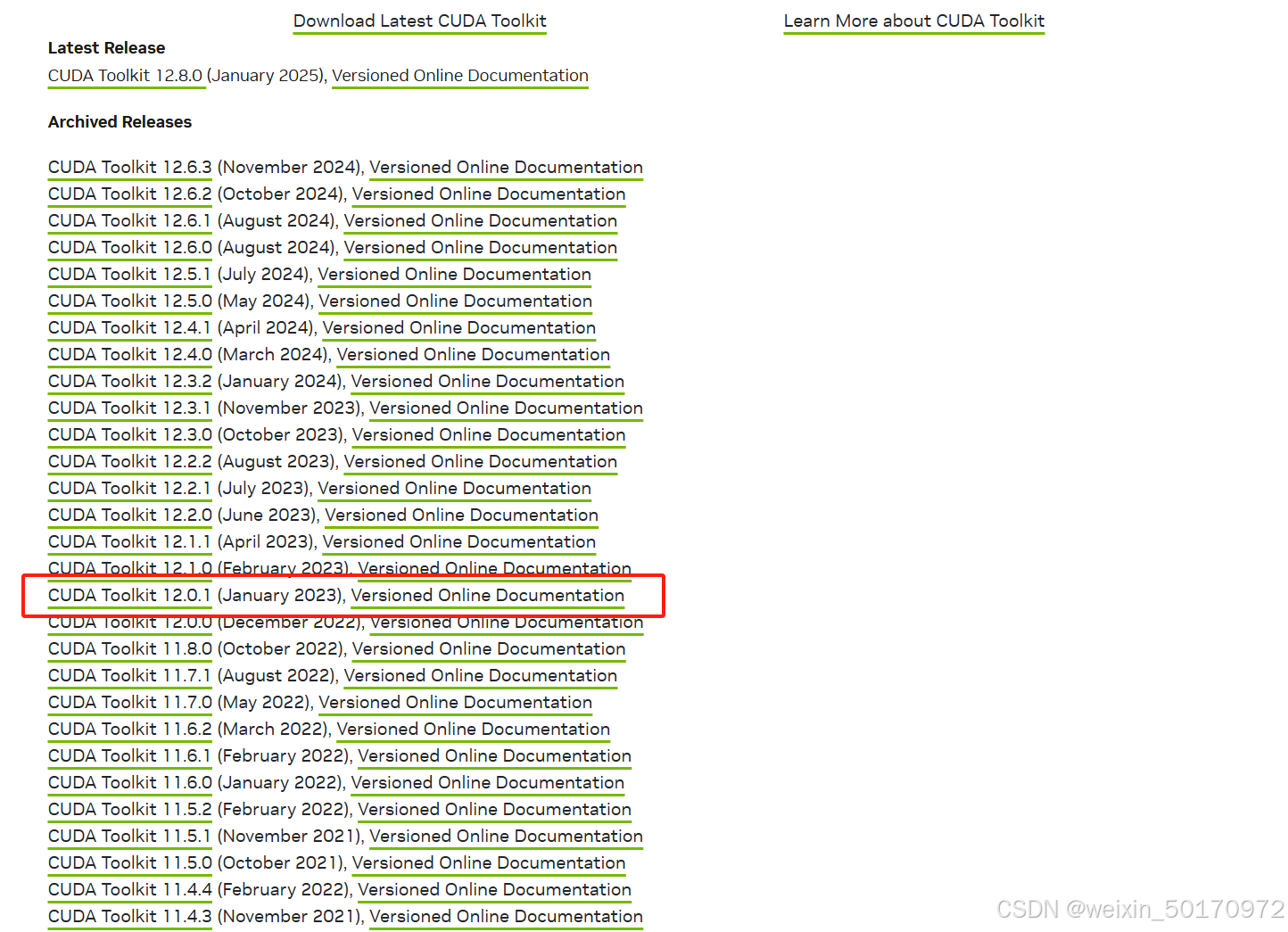Follow the Learn More about CUDA Toolkit link
Viewport: 1288px width, 932px height.
click(x=913, y=21)
